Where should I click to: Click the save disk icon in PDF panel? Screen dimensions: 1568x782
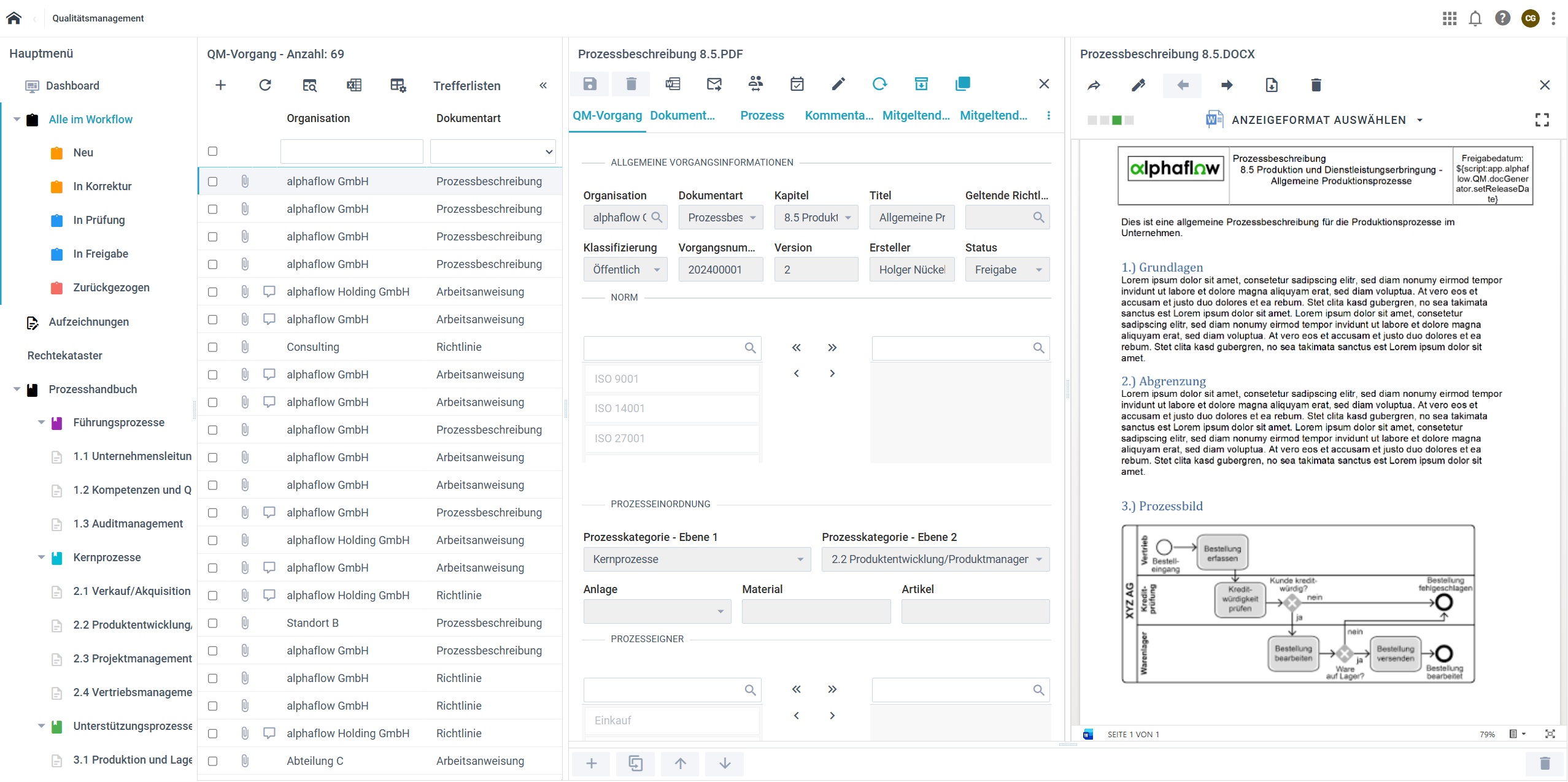coord(589,84)
